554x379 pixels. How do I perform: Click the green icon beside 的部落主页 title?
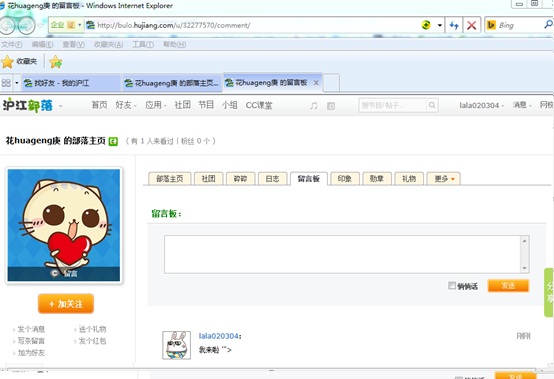(x=113, y=141)
